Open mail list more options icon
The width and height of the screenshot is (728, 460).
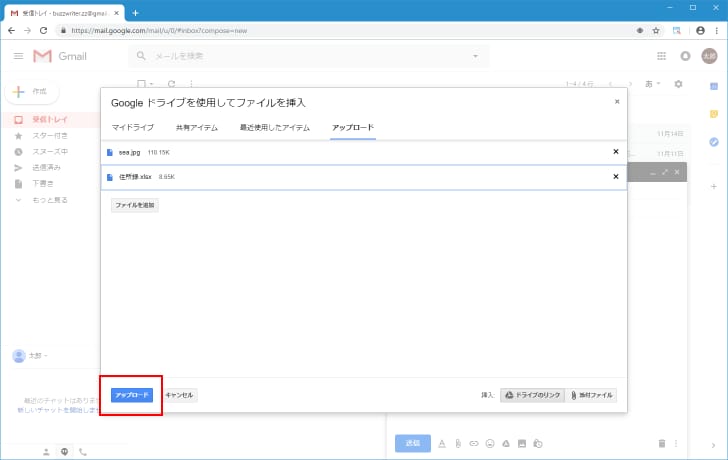pos(191,84)
